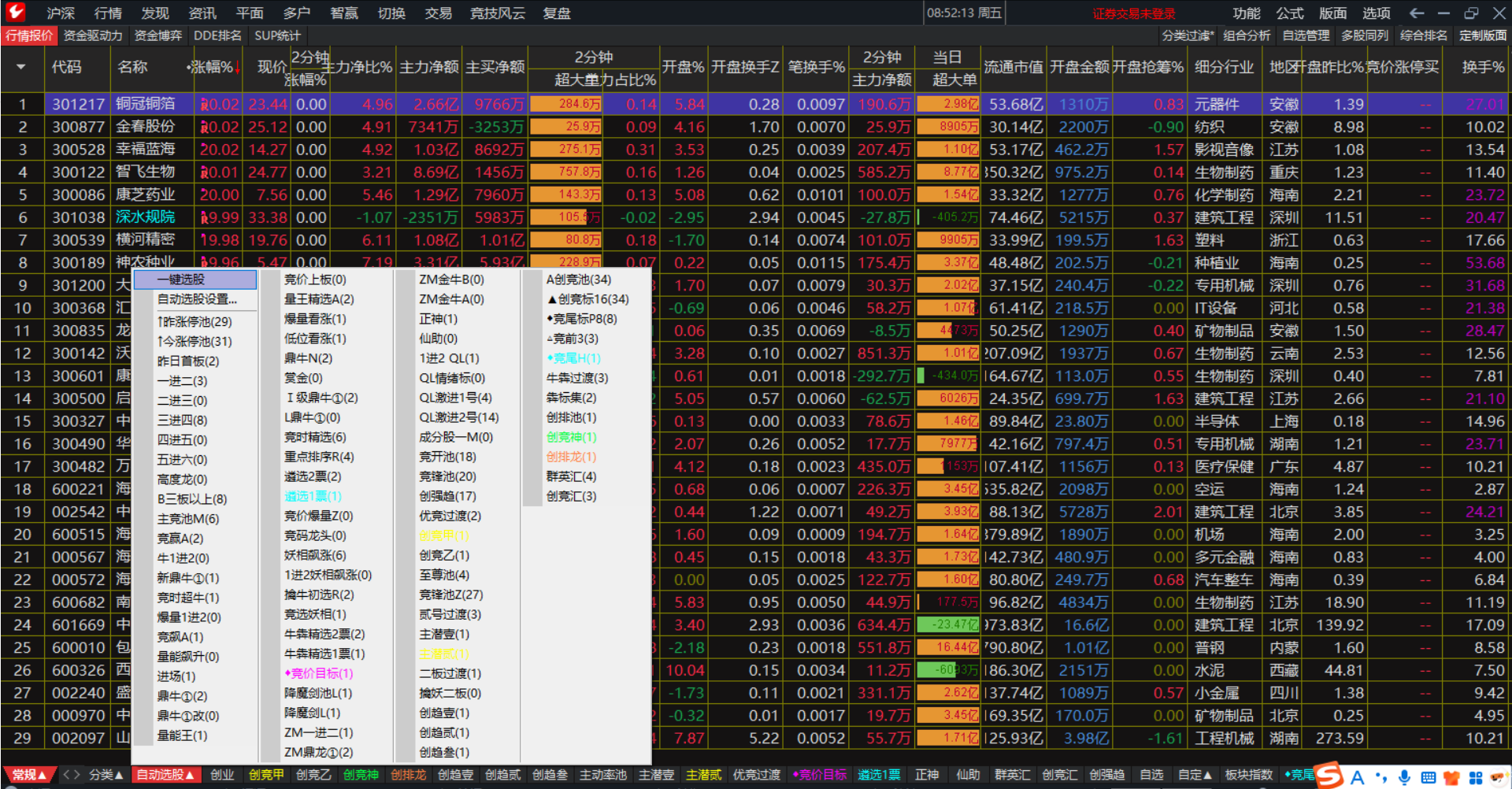
Task: Toggle sort on 涨幅% column header
Action: pos(214,67)
